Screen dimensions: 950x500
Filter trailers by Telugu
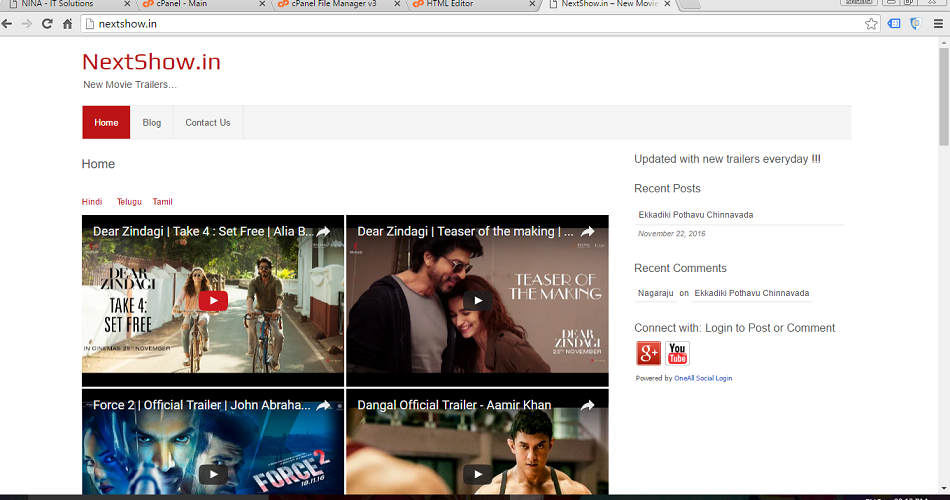tap(129, 202)
